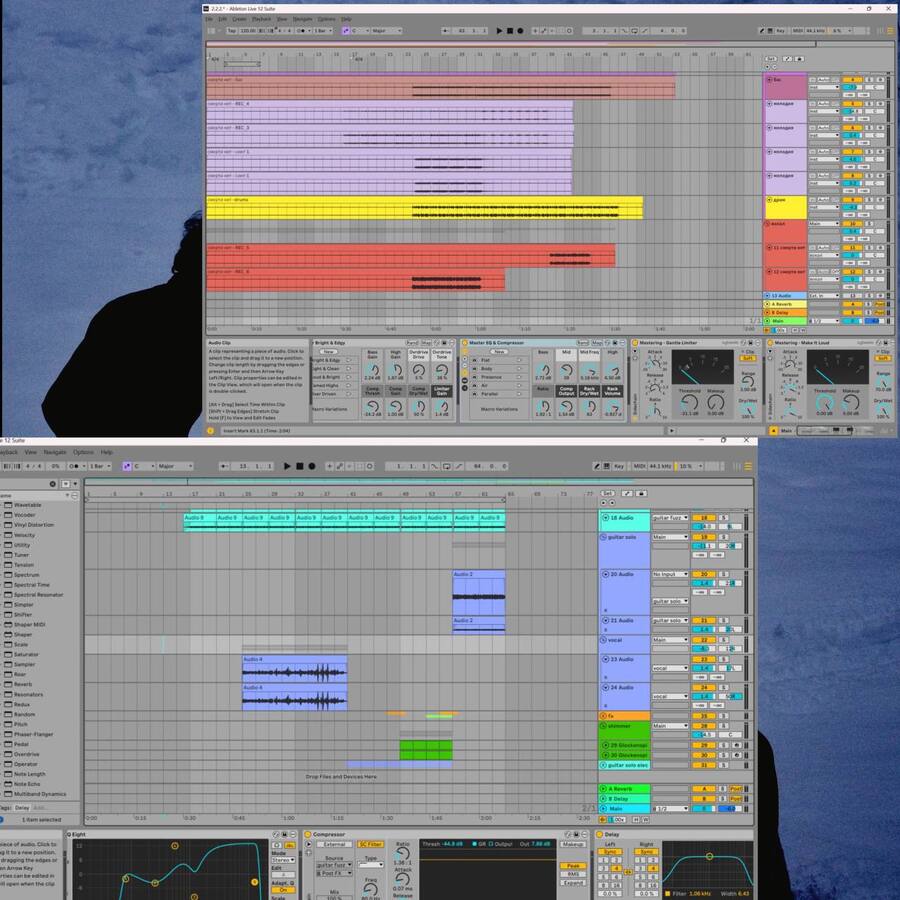
Task: Toggle Draw Mode pencil in upper window
Action: coord(762,31)
